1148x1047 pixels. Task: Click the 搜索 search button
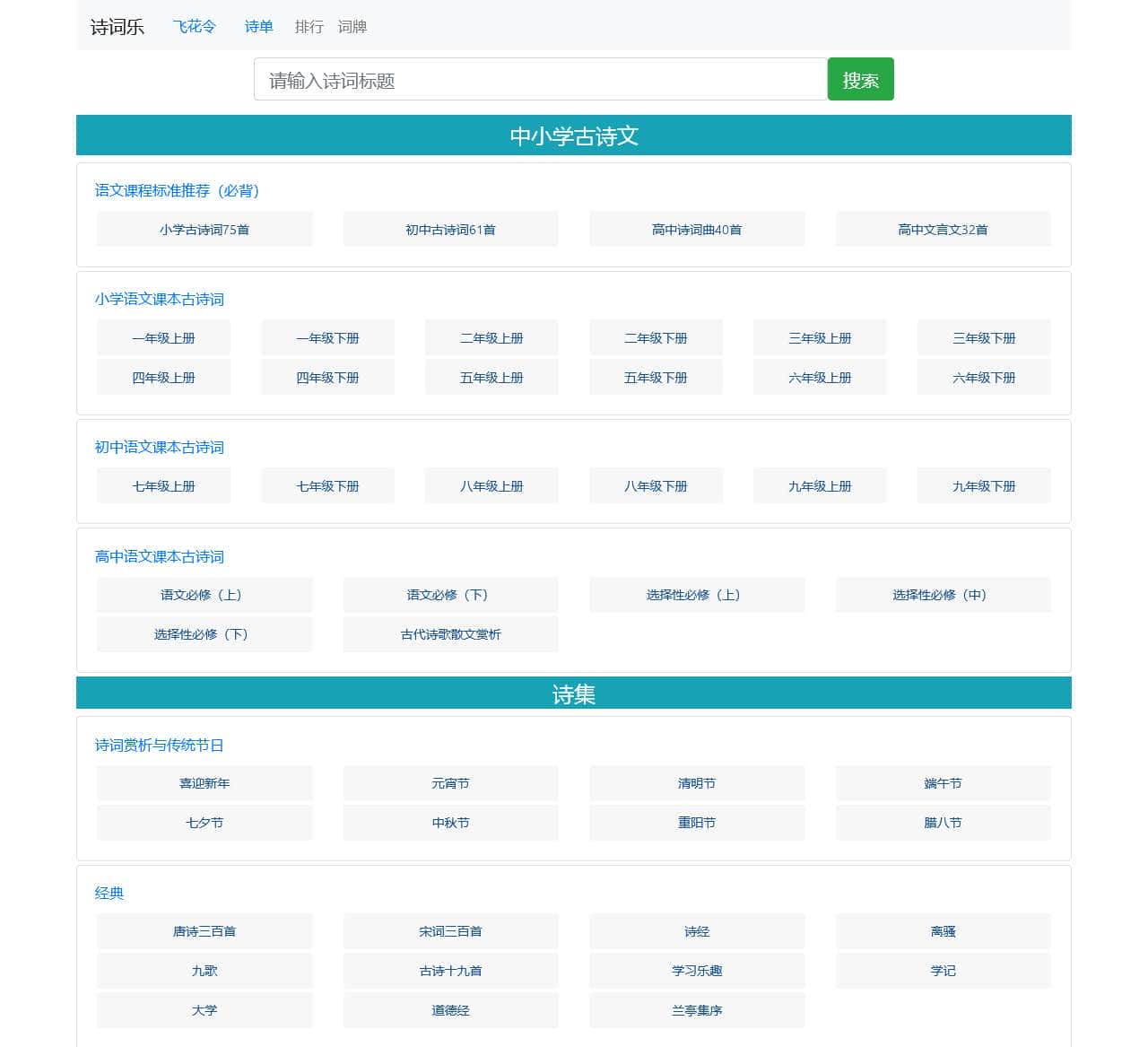[860, 79]
